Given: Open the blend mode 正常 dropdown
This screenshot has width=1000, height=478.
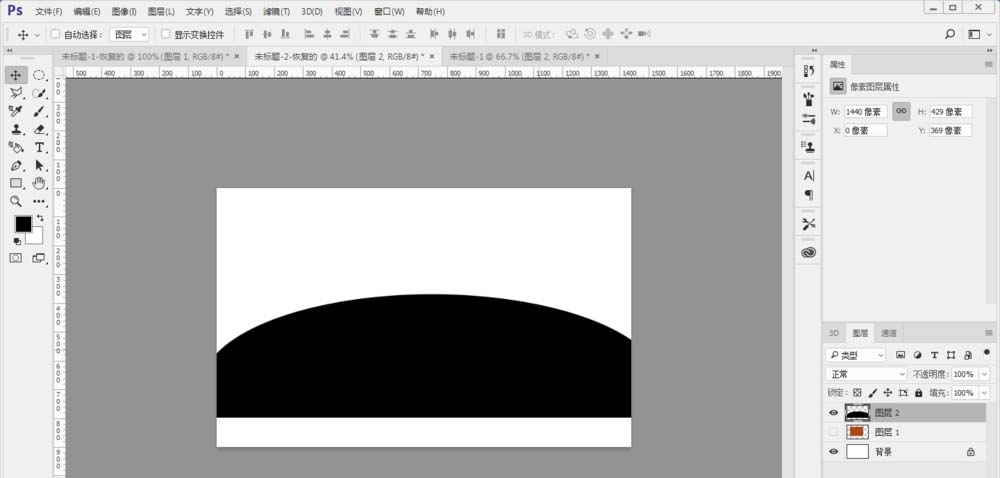Looking at the screenshot, I should click(865, 374).
